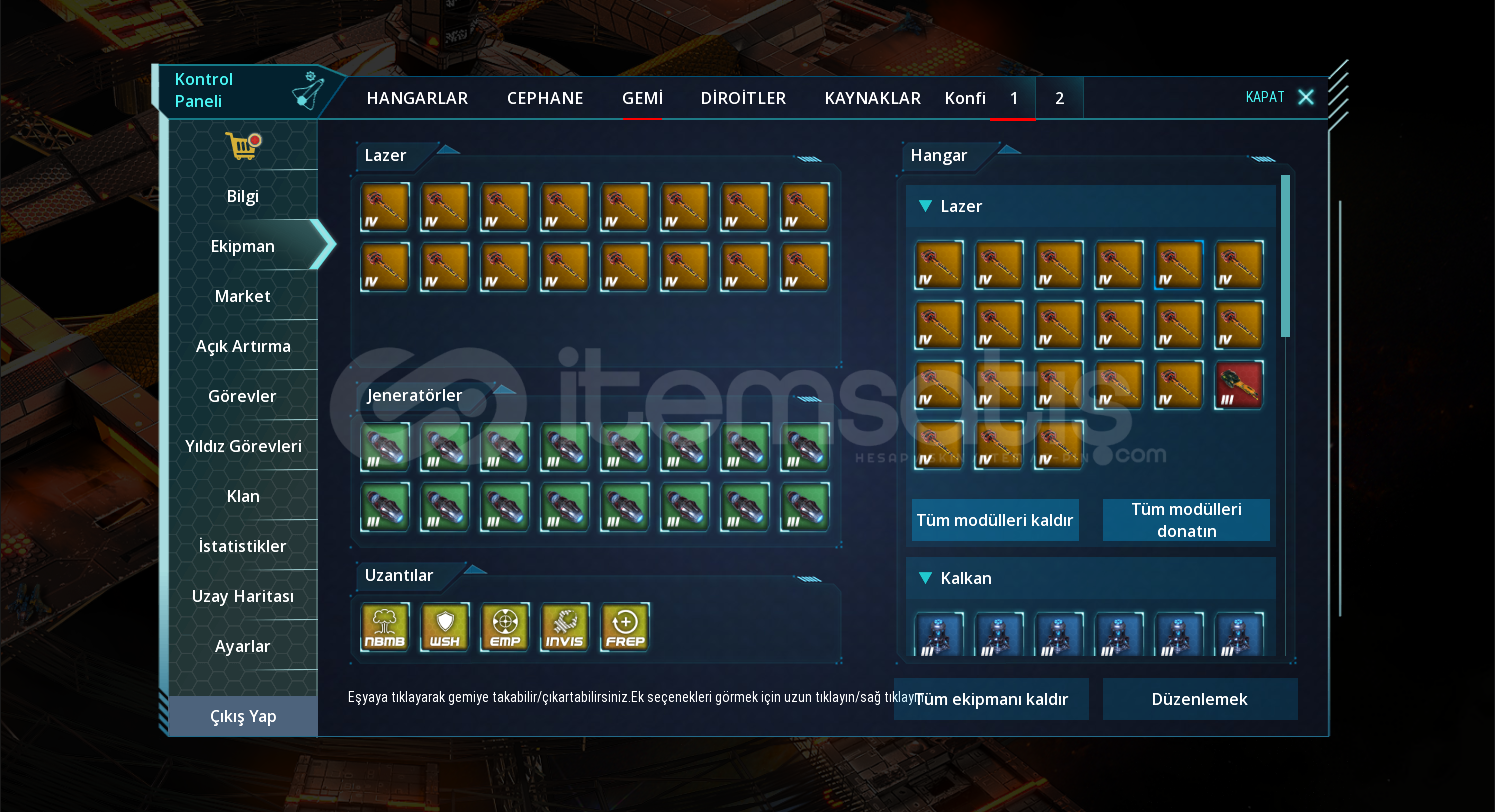Image resolution: width=1495 pixels, height=812 pixels.
Task: Close the panel with KAPAT
Action: [1279, 97]
